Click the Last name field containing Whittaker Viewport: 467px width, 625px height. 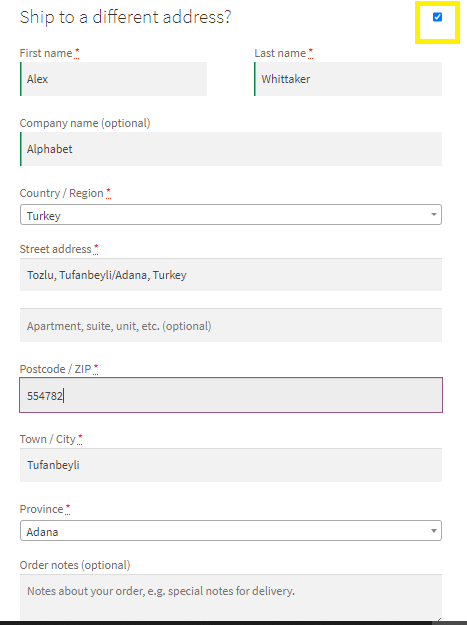click(348, 79)
